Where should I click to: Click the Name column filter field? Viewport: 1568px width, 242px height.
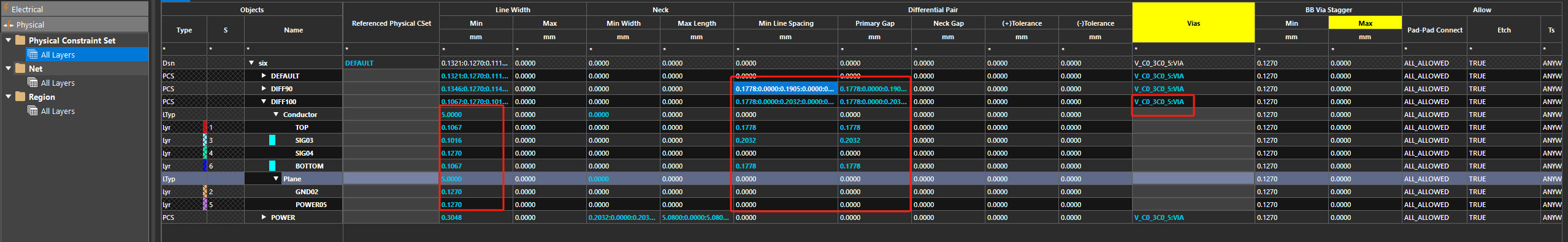(x=293, y=49)
